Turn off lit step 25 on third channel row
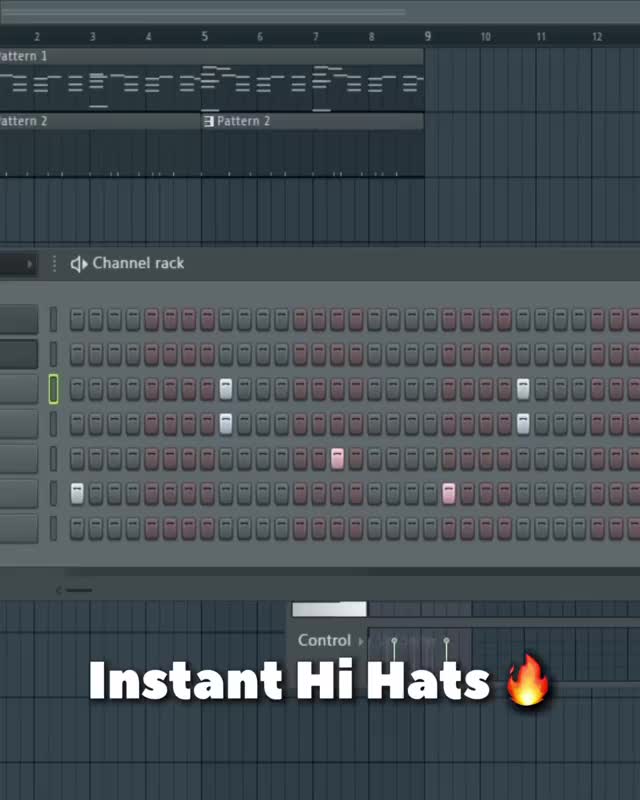 pyautogui.click(x=523, y=389)
